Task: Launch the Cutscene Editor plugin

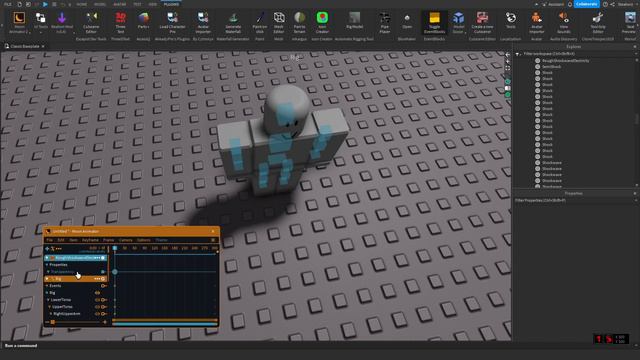Action: pyautogui.click(x=91, y=22)
